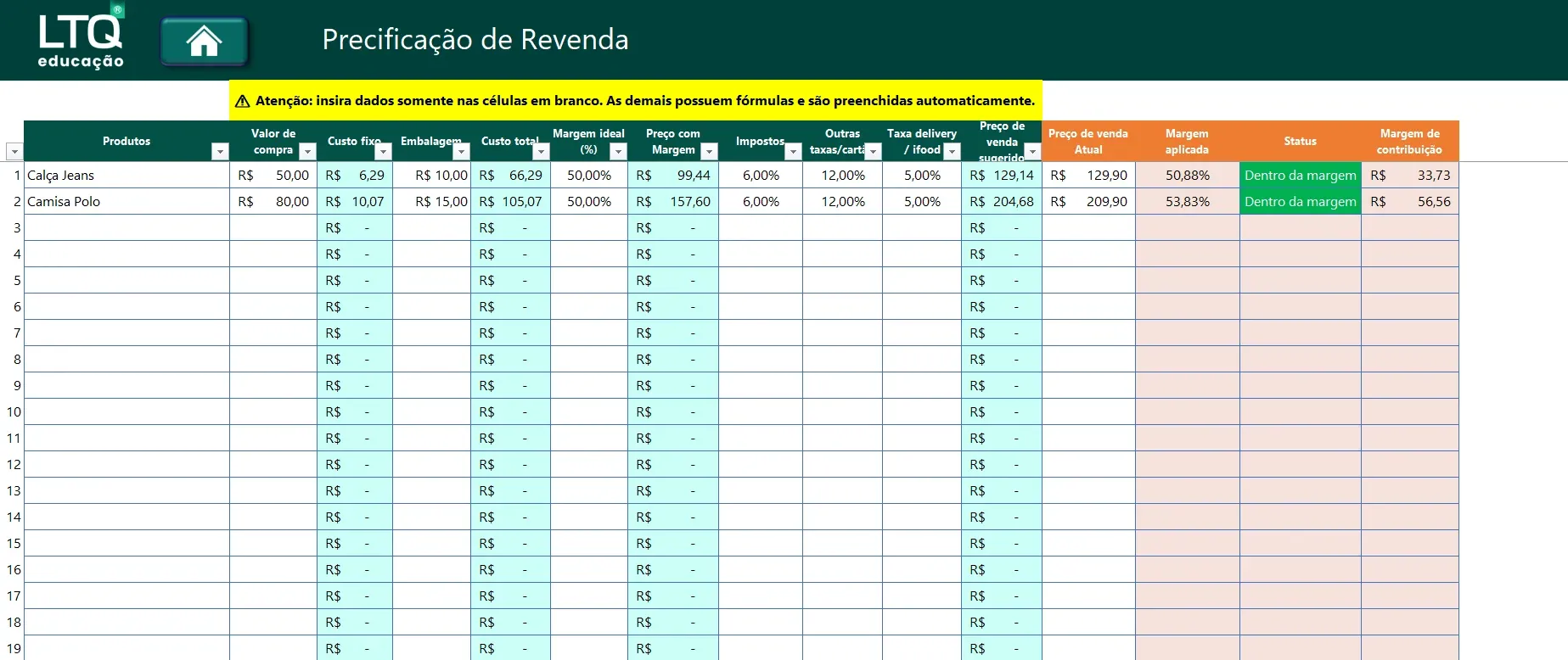Open the row-number column filter dropdown
Viewport: 1568px width, 660px height.
(14, 151)
